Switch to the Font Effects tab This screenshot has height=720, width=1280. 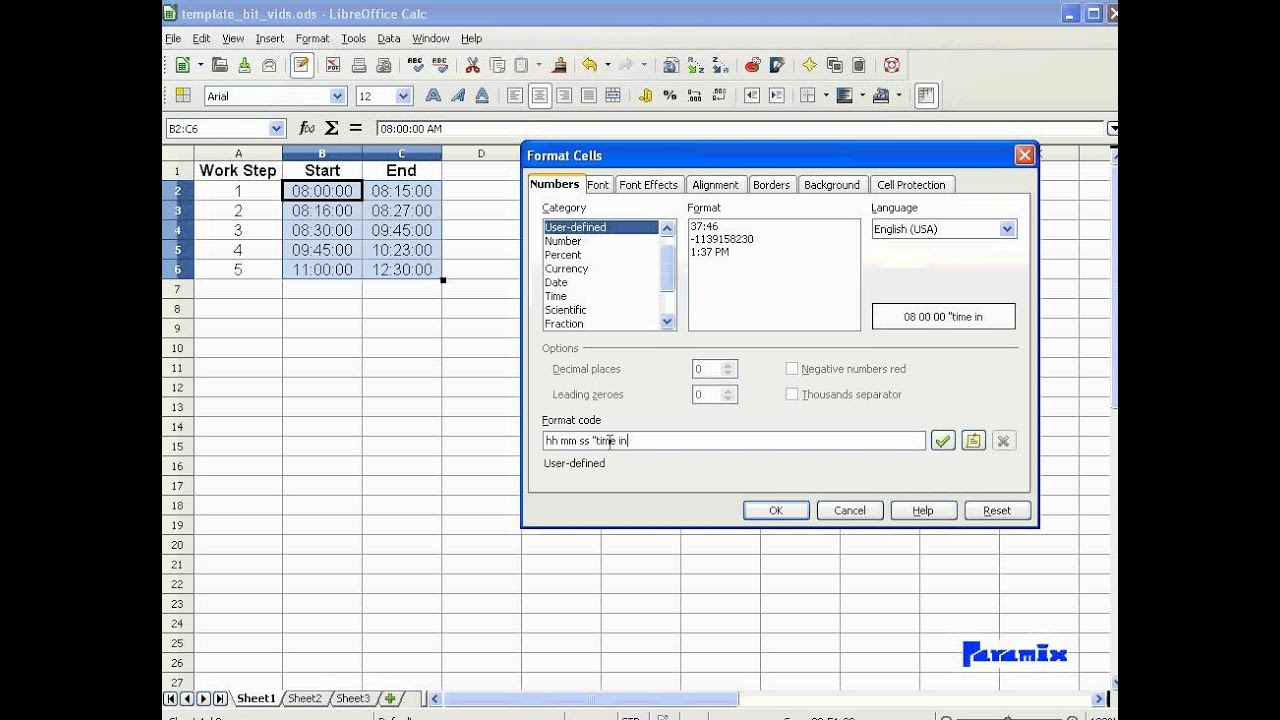point(648,185)
